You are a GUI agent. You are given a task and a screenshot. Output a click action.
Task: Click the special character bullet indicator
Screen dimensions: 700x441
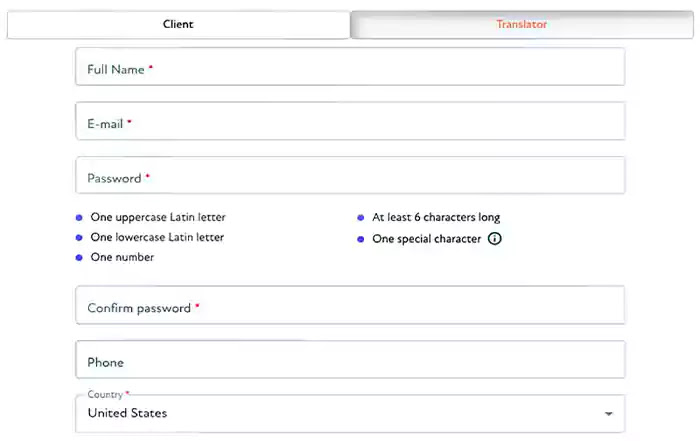[361, 239]
